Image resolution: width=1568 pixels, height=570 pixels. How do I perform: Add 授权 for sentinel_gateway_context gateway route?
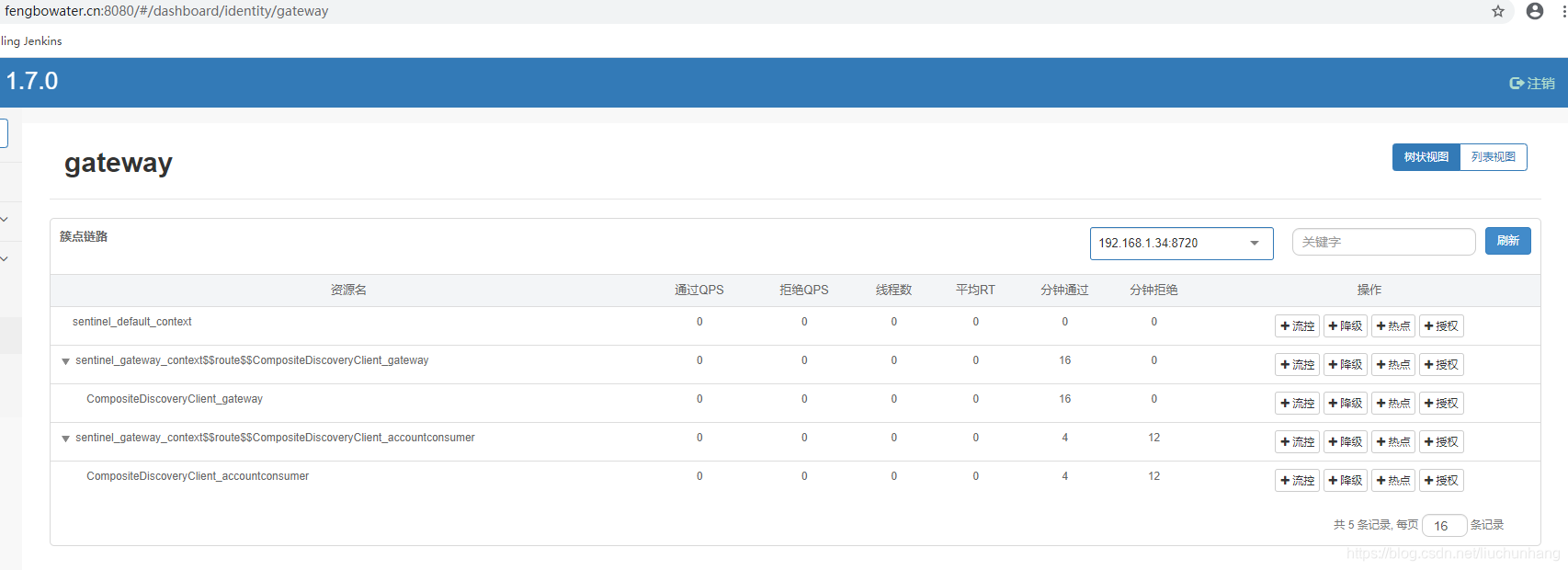pyautogui.click(x=1441, y=365)
